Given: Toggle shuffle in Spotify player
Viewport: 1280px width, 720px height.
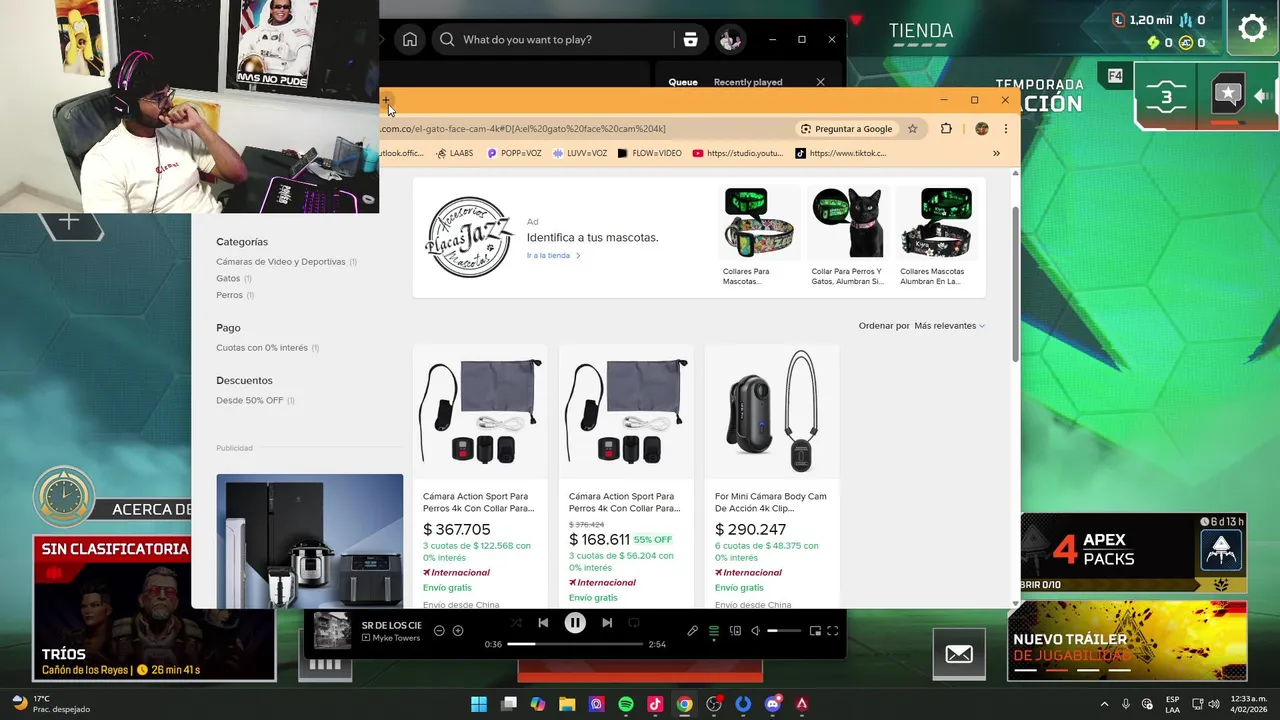Looking at the screenshot, I should coord(516,623).
